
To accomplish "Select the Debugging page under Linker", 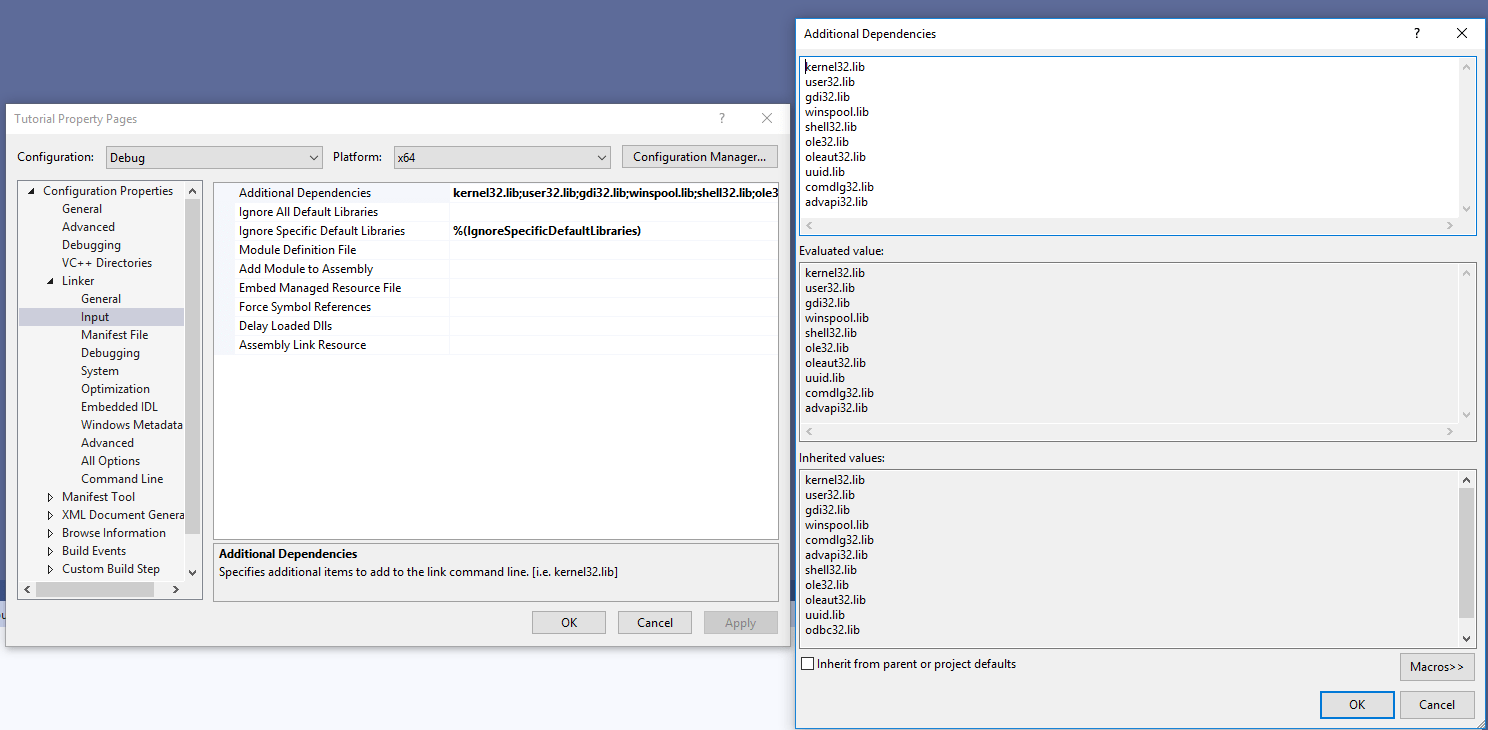I will [110, 352].
